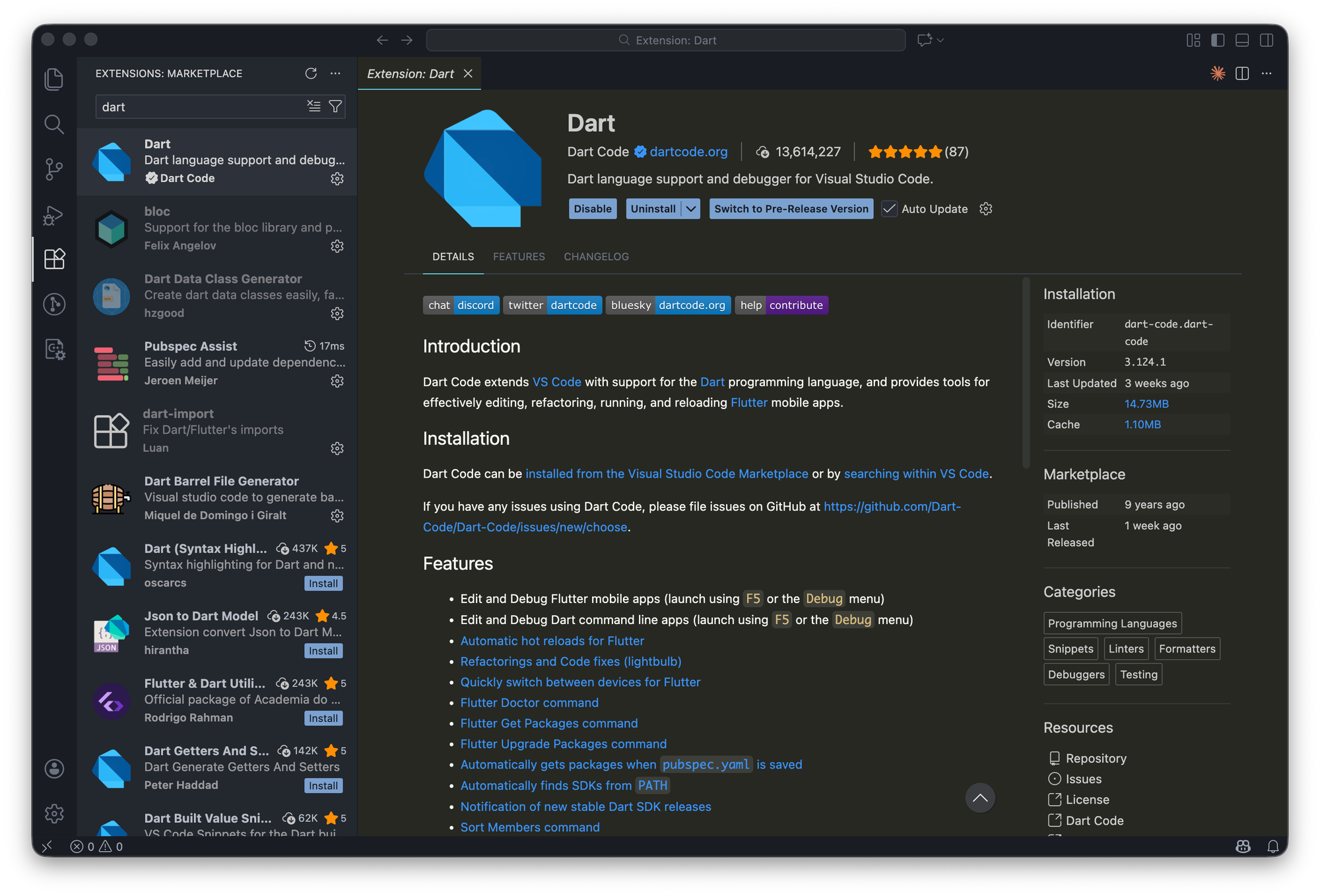The image size is (1320, 896).
Task: Refresh the extensions marketplace list
Action: 311,73
